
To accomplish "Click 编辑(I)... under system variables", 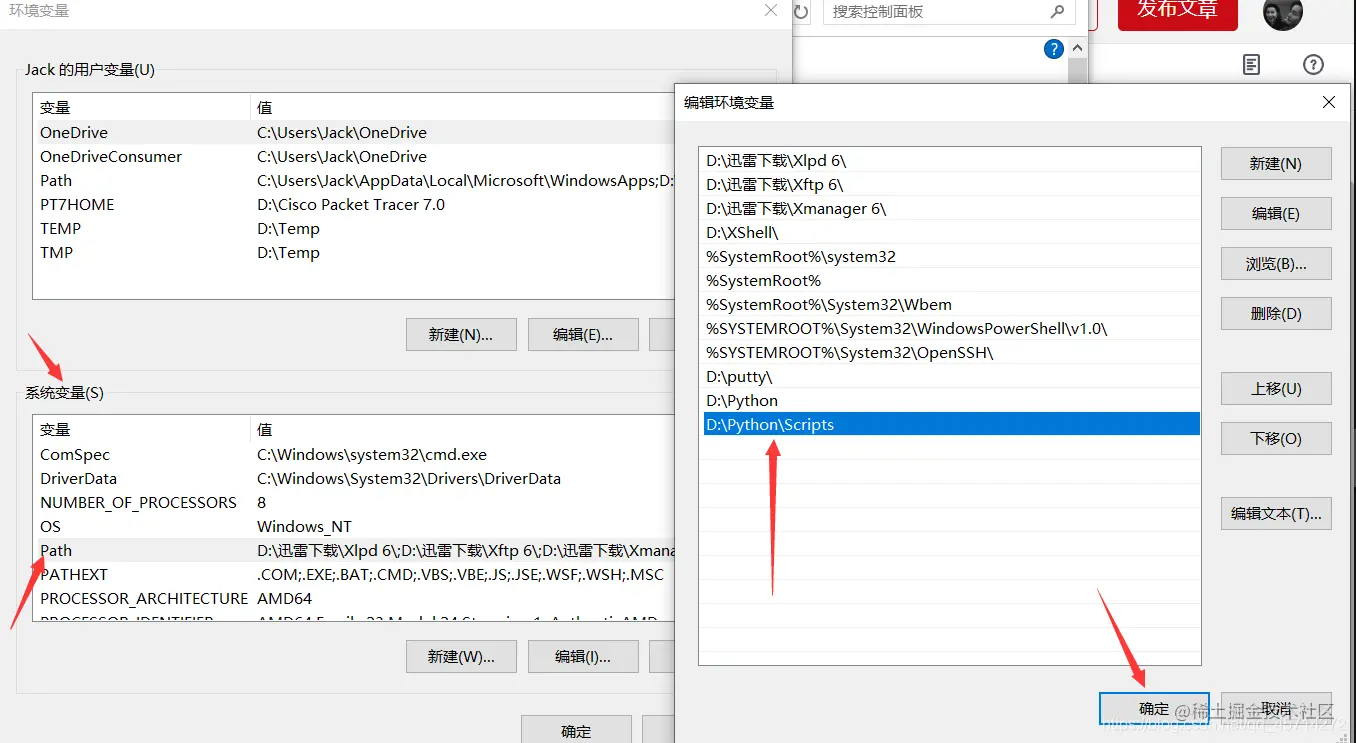I will pos(583,657).
